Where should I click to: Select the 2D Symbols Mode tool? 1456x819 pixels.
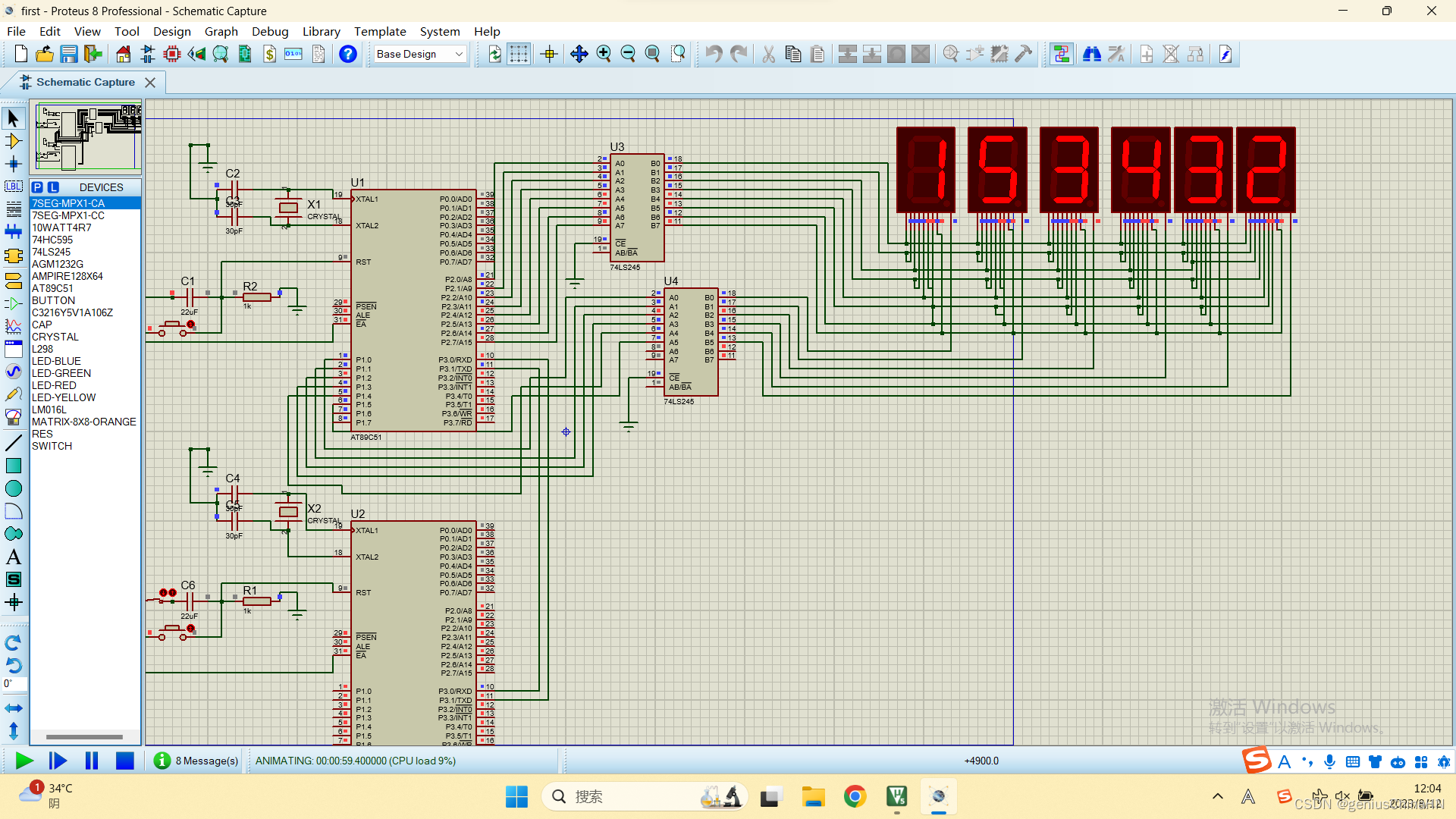(13, 579)
